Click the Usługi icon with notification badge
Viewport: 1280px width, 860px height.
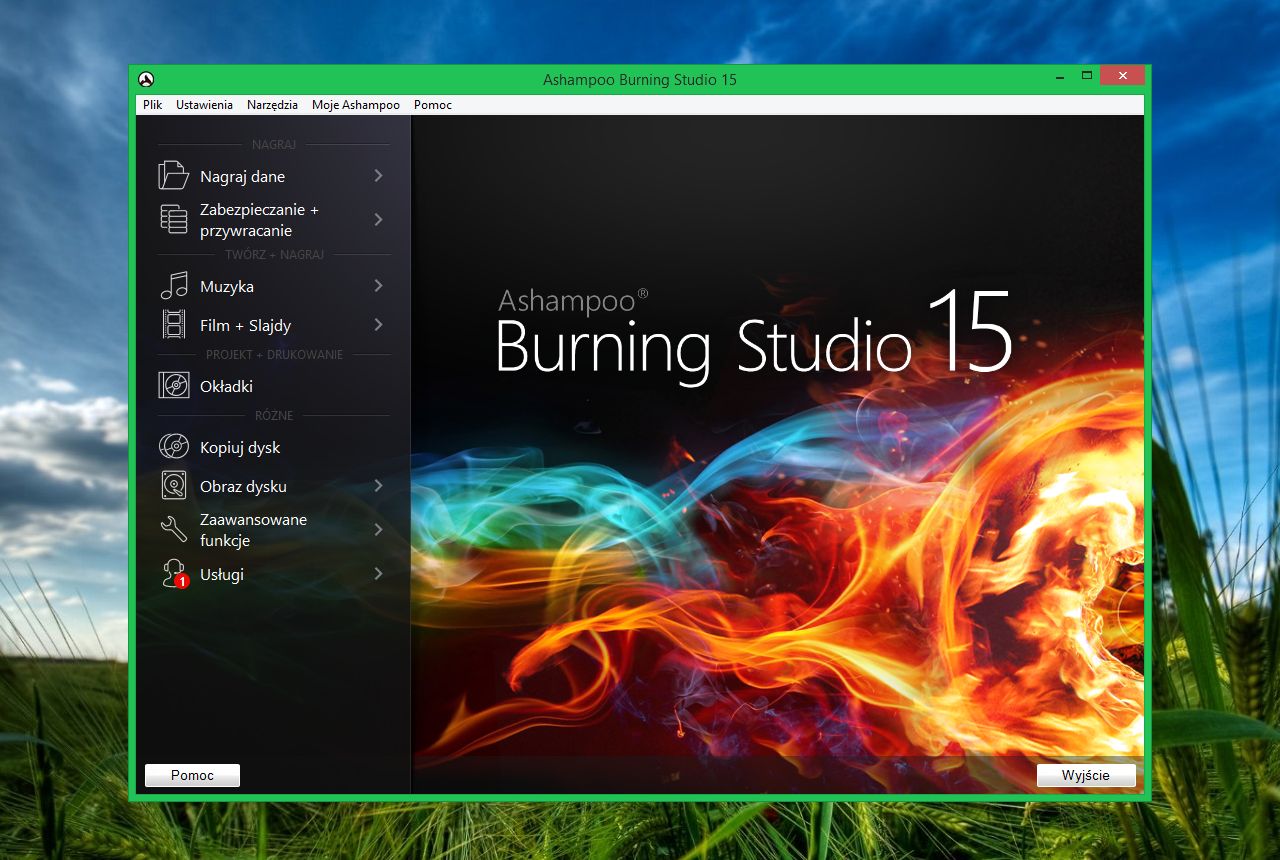(175, 574)
